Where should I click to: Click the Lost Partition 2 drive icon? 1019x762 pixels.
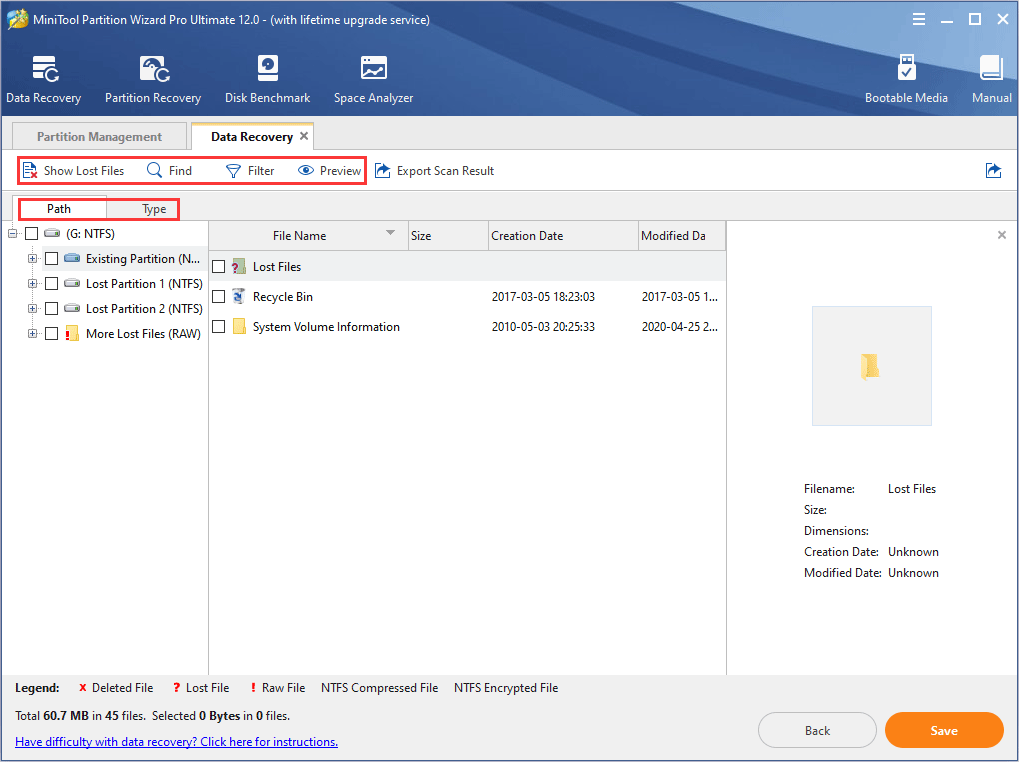[x=72, y=308]
